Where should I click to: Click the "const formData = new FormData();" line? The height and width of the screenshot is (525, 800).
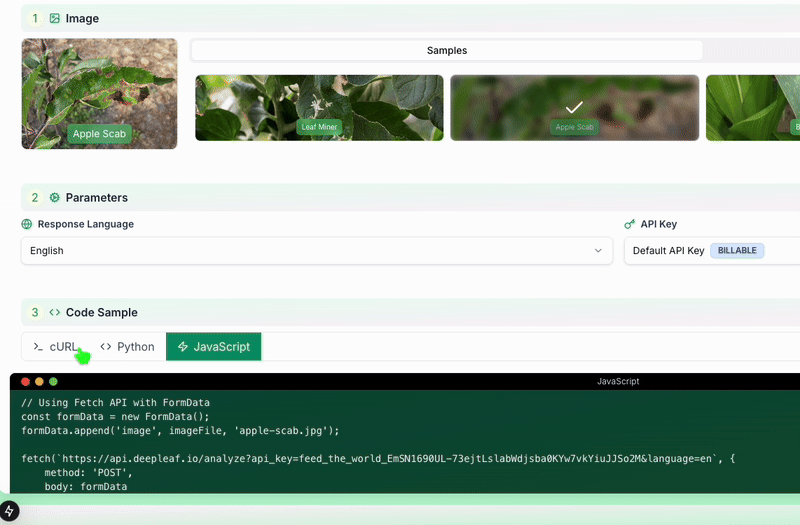(x=115, y=417)
